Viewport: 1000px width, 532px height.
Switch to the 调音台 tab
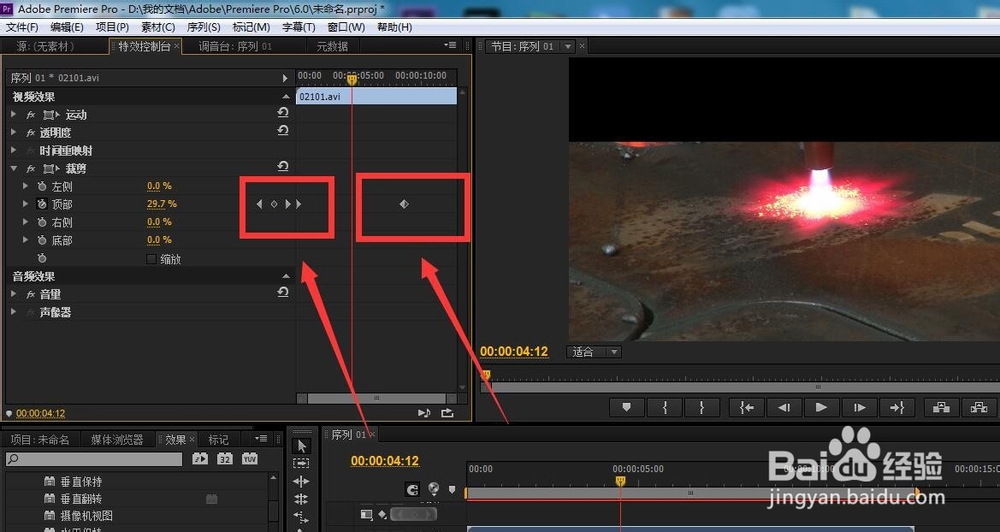[x=235, y=46]
